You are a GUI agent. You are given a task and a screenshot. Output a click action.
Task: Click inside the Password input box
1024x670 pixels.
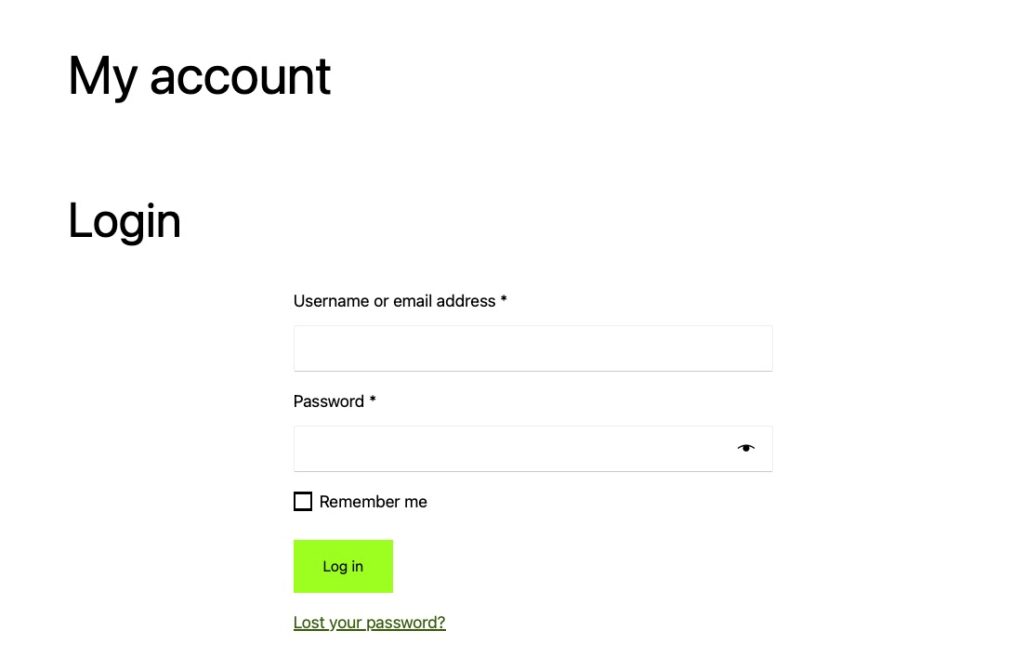point(510,448)
